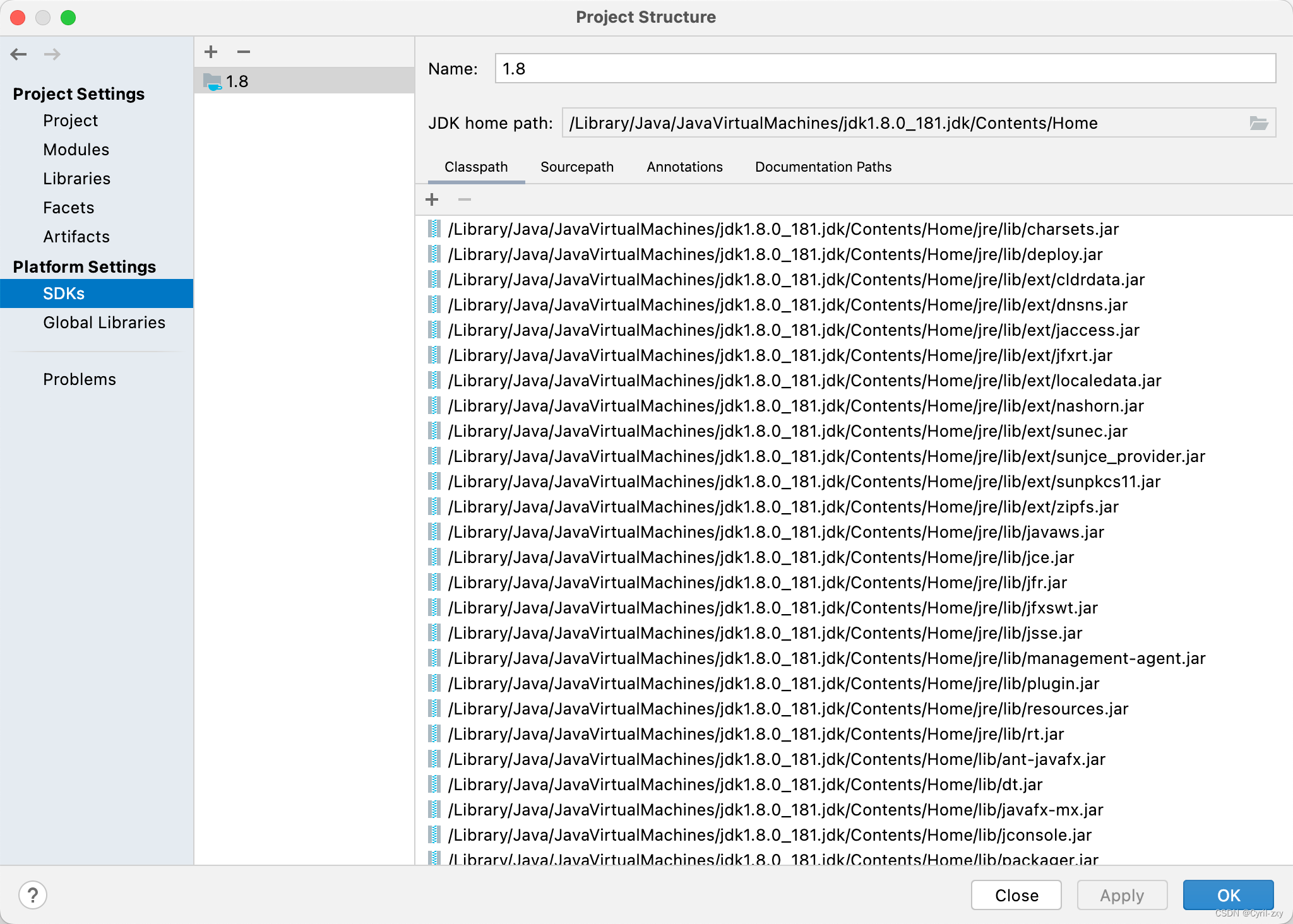This screenshot has width=1293, height=924.
Task: Switch to the Sourcepath tab
Action: [576, 167]
